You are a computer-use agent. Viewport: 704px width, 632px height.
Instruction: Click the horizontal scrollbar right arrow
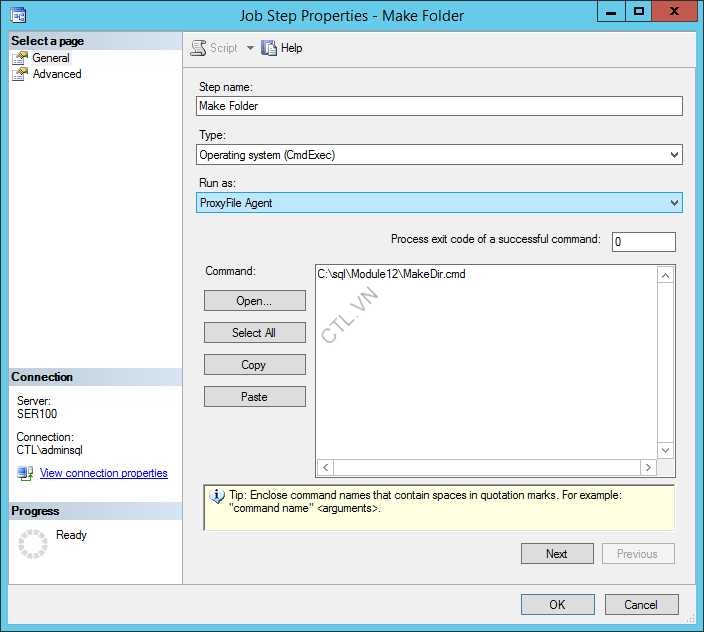point(648,467)
